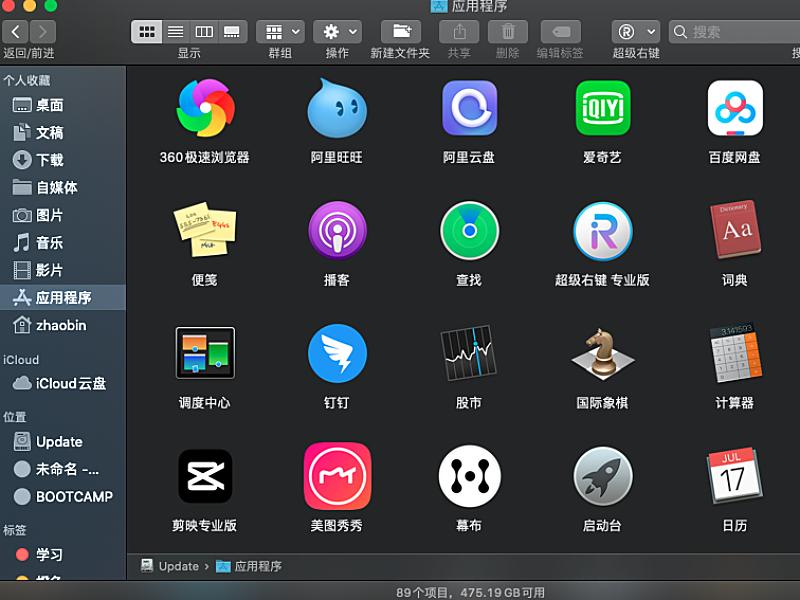Open the 词典 Dictionary app
800x600 pixels.
pos(735,230)
